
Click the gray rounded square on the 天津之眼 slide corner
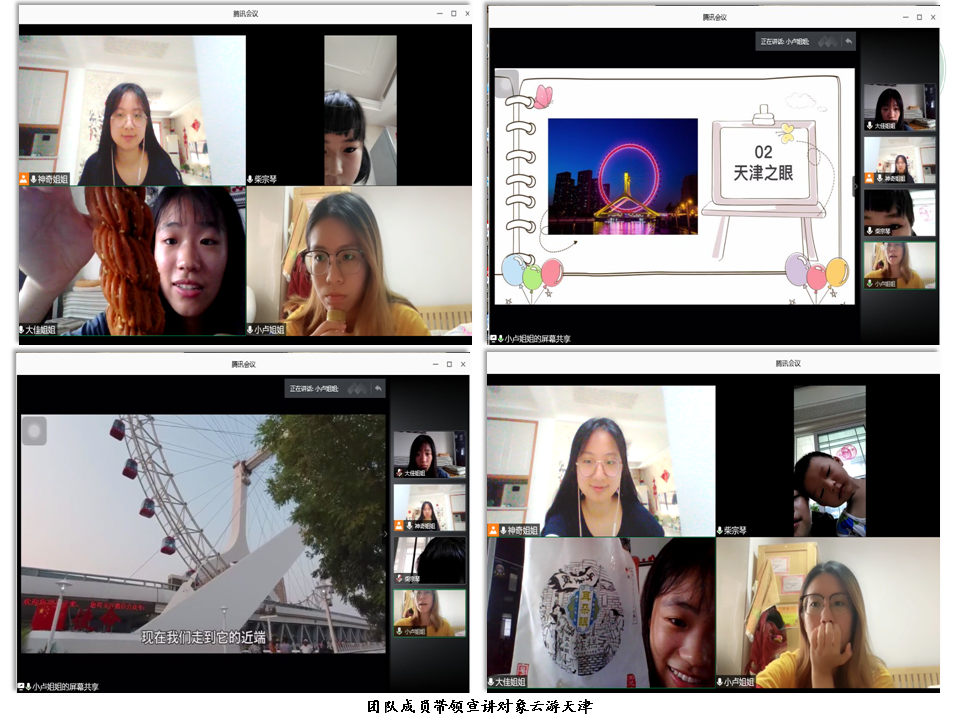pyautogui.click(x=507, y=82)
